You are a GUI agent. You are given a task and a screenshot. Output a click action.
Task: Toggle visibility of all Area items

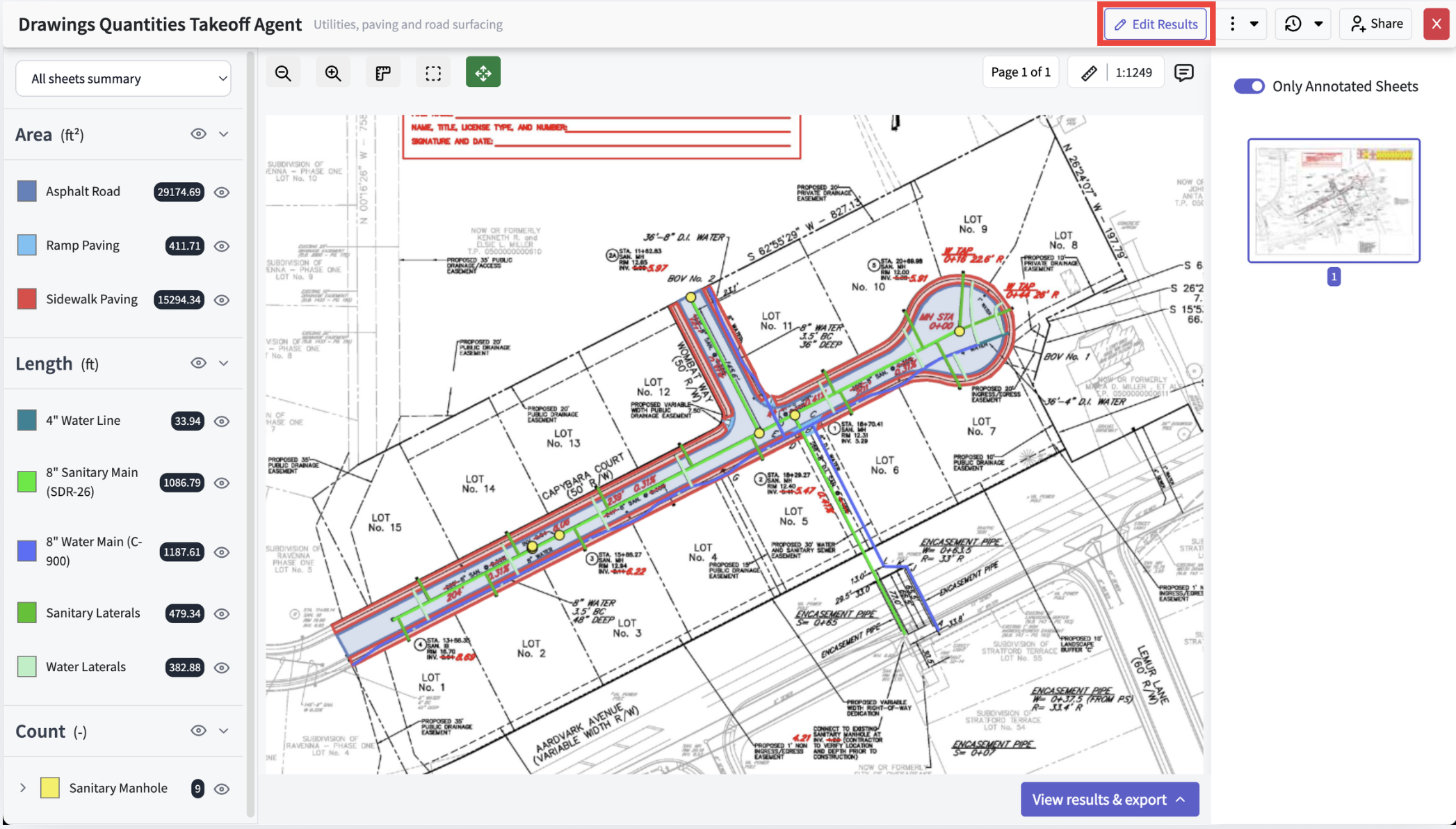click(198, 134)
